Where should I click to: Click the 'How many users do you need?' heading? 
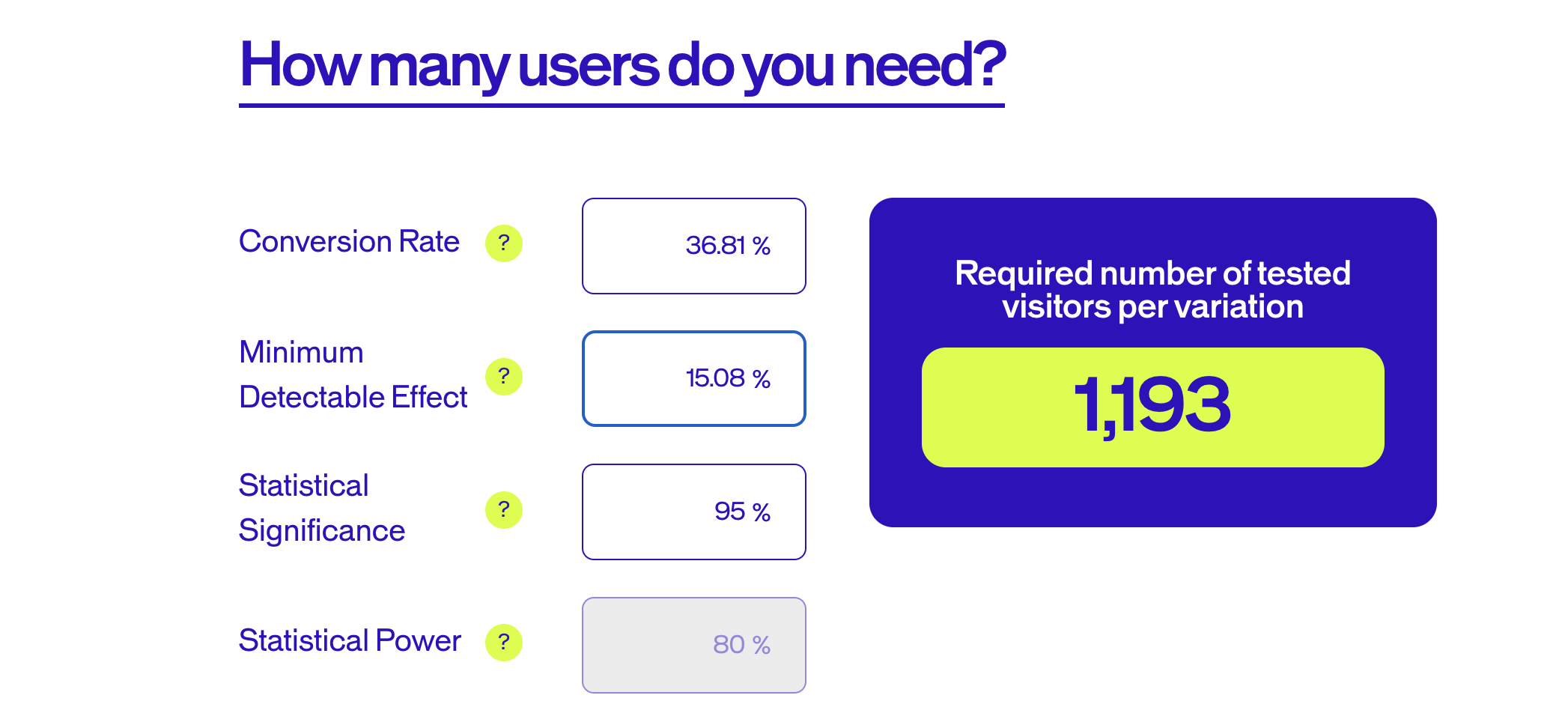(x=622, y=66)
